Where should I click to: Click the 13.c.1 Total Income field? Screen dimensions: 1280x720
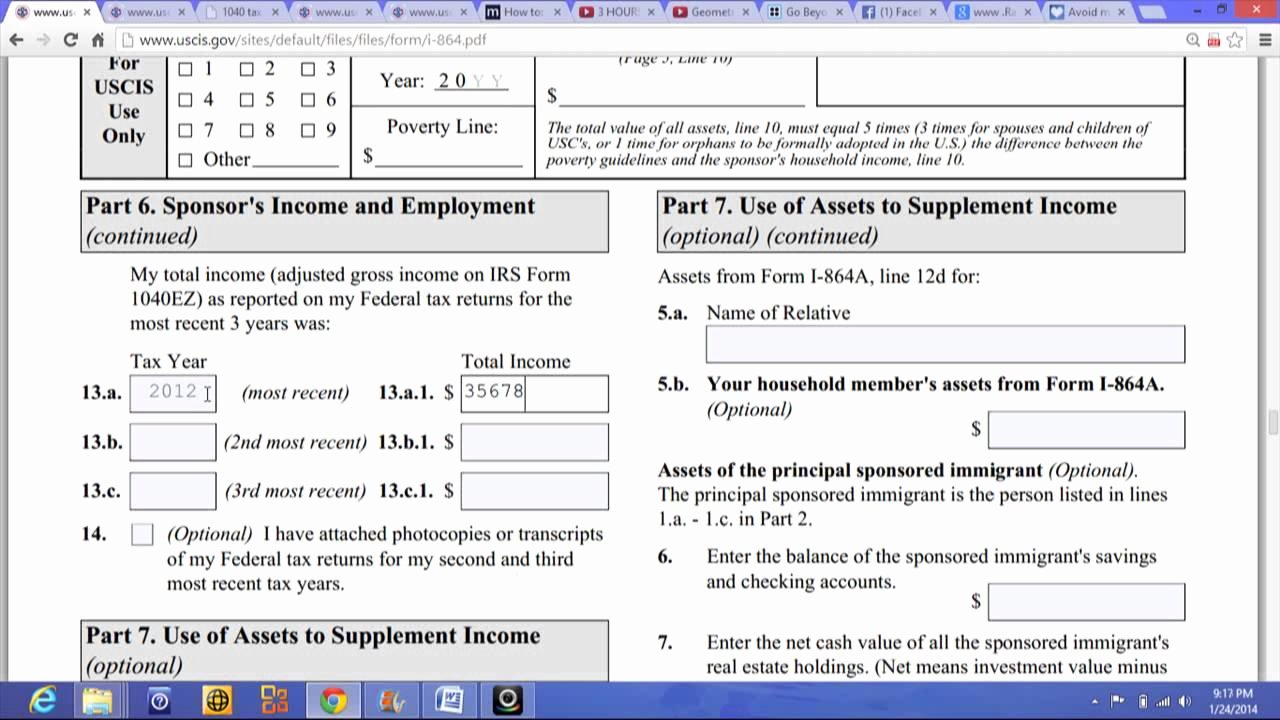[534, 491]
